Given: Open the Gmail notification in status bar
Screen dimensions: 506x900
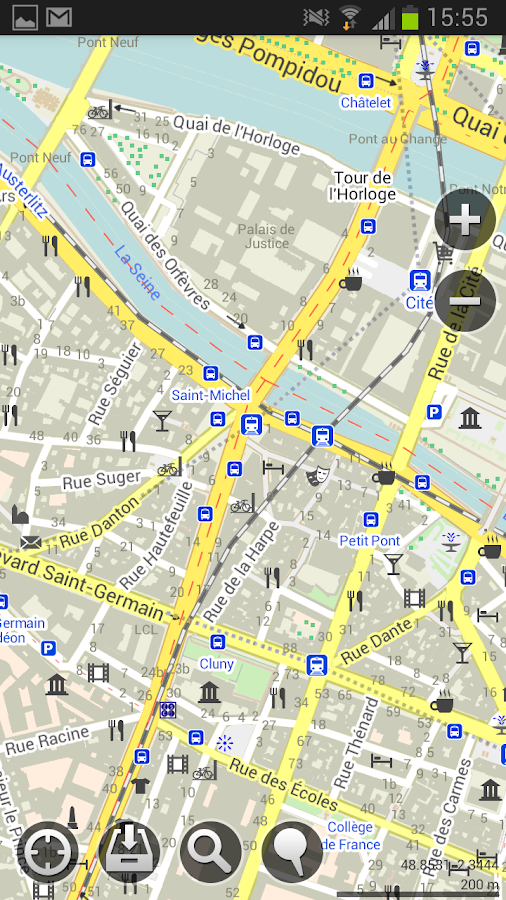Looking at the screenshot, I should tap(59, 17).
